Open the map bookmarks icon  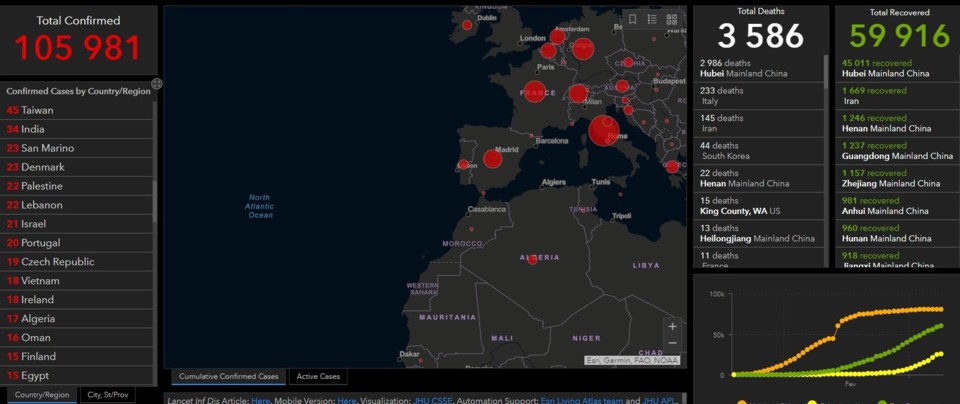tap(632, 19)
